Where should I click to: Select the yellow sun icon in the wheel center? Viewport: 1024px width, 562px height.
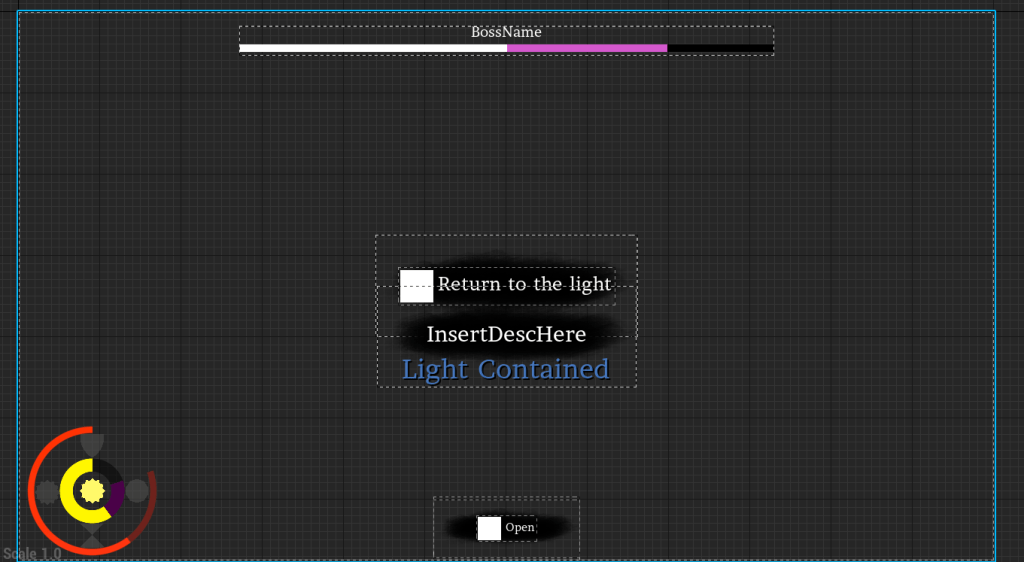pos(92,491)
